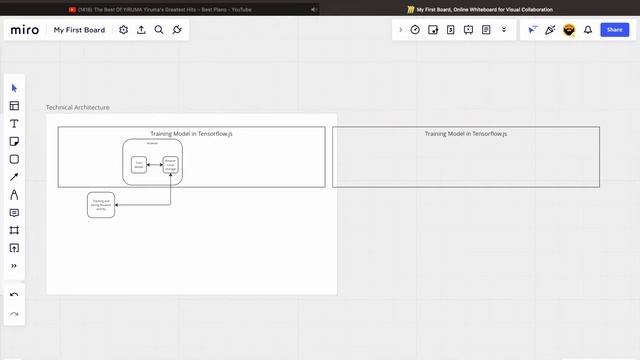Open the Templates tool

click(x=14, y=106)
